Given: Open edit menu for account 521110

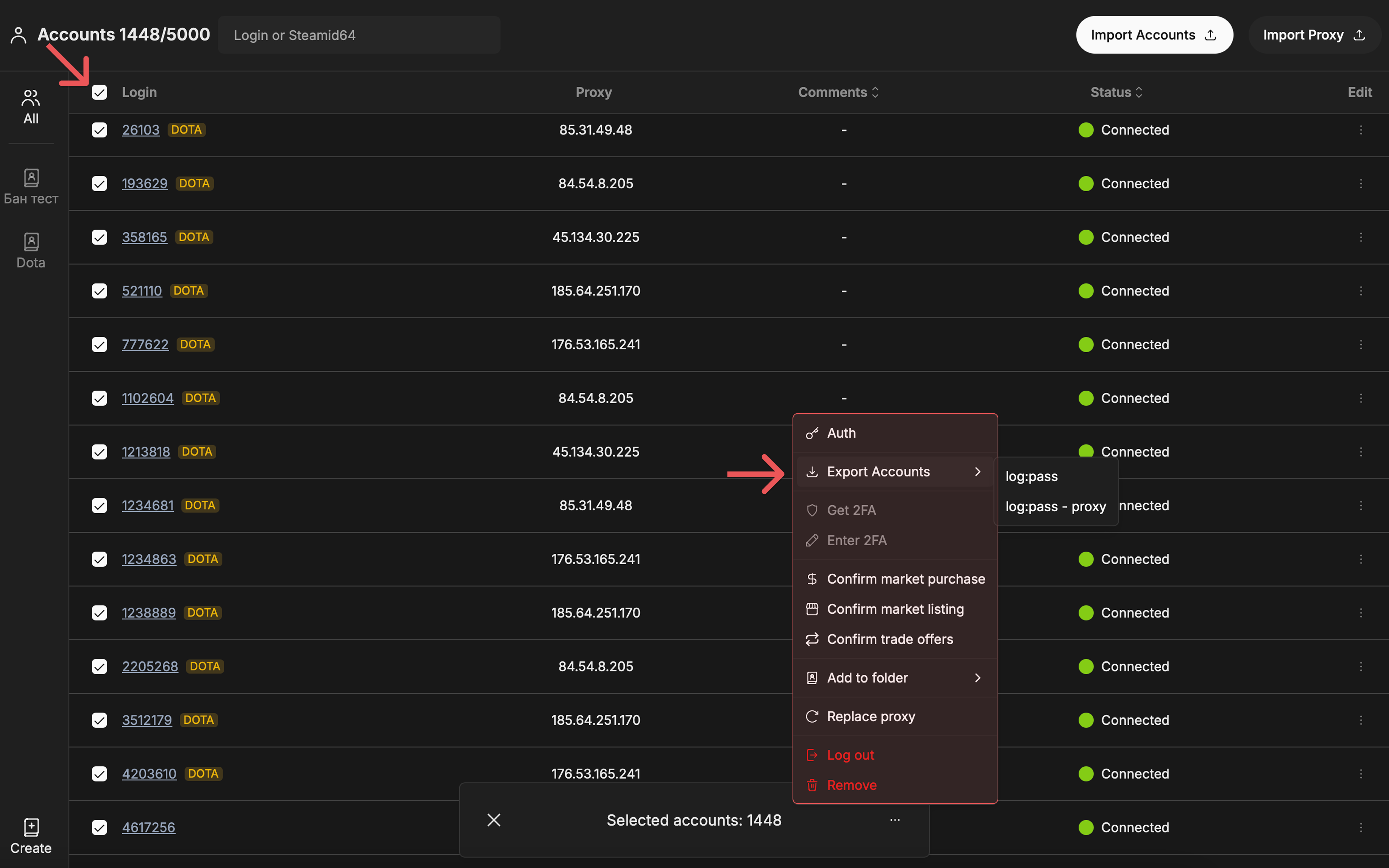Looking at the screenshot, I should click(1361, 290).
